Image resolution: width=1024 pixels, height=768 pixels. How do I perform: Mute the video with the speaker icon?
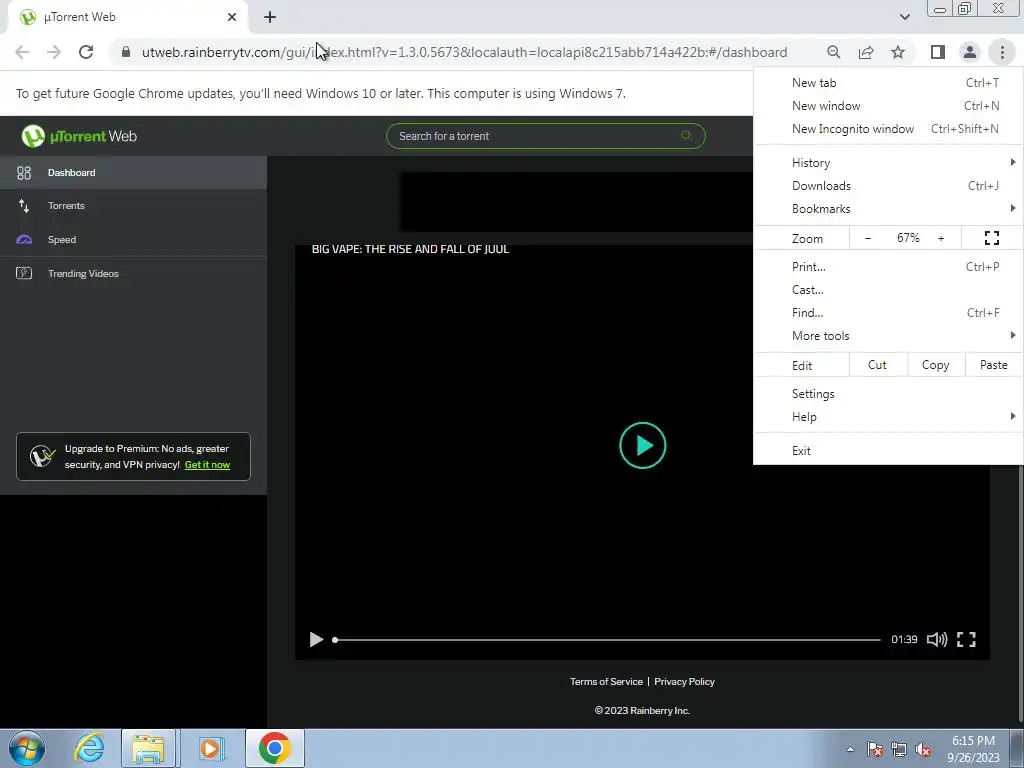936,639
